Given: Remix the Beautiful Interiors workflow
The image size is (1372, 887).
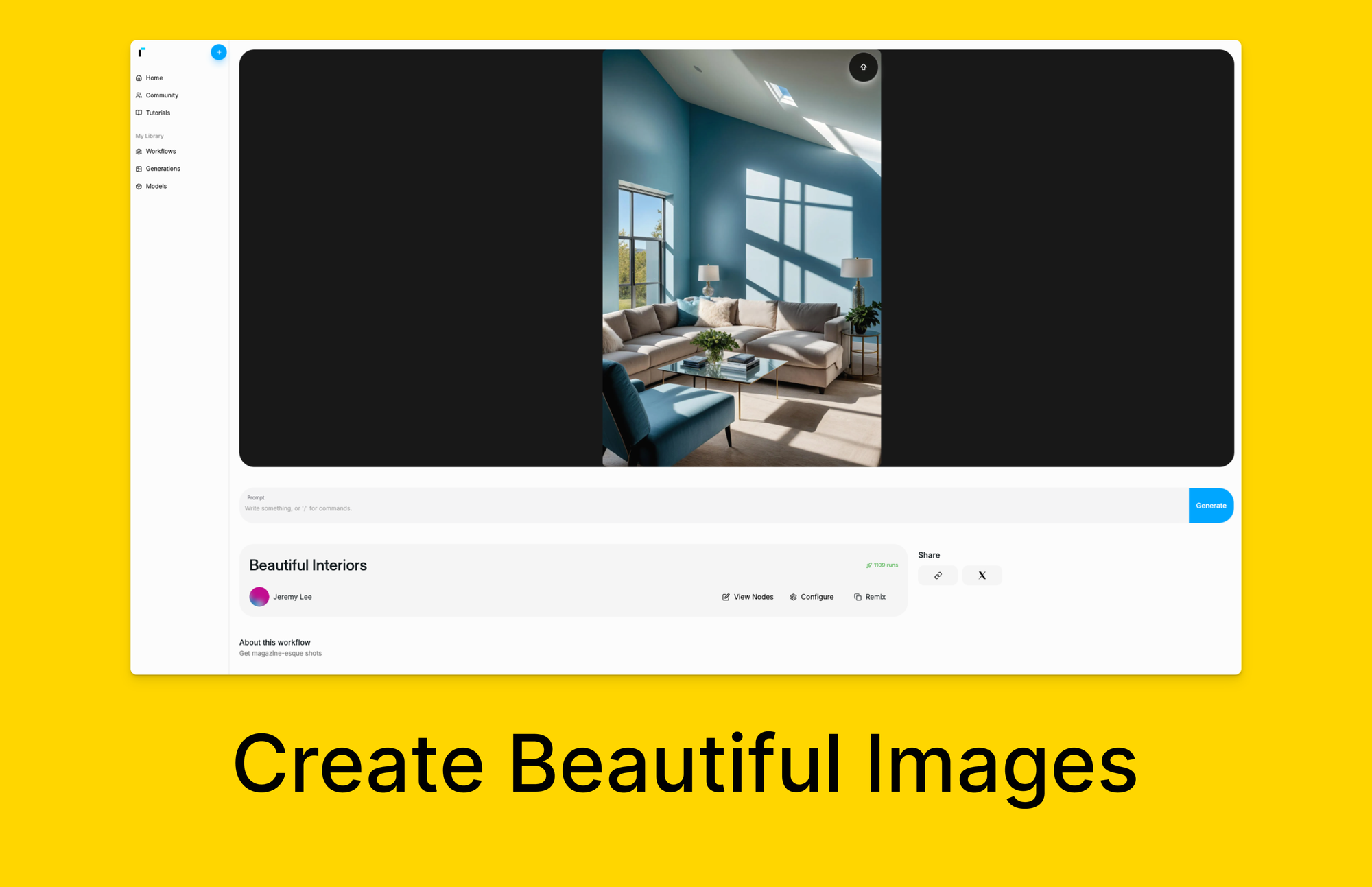Looking at the screenshot, I should click(869, 597).
